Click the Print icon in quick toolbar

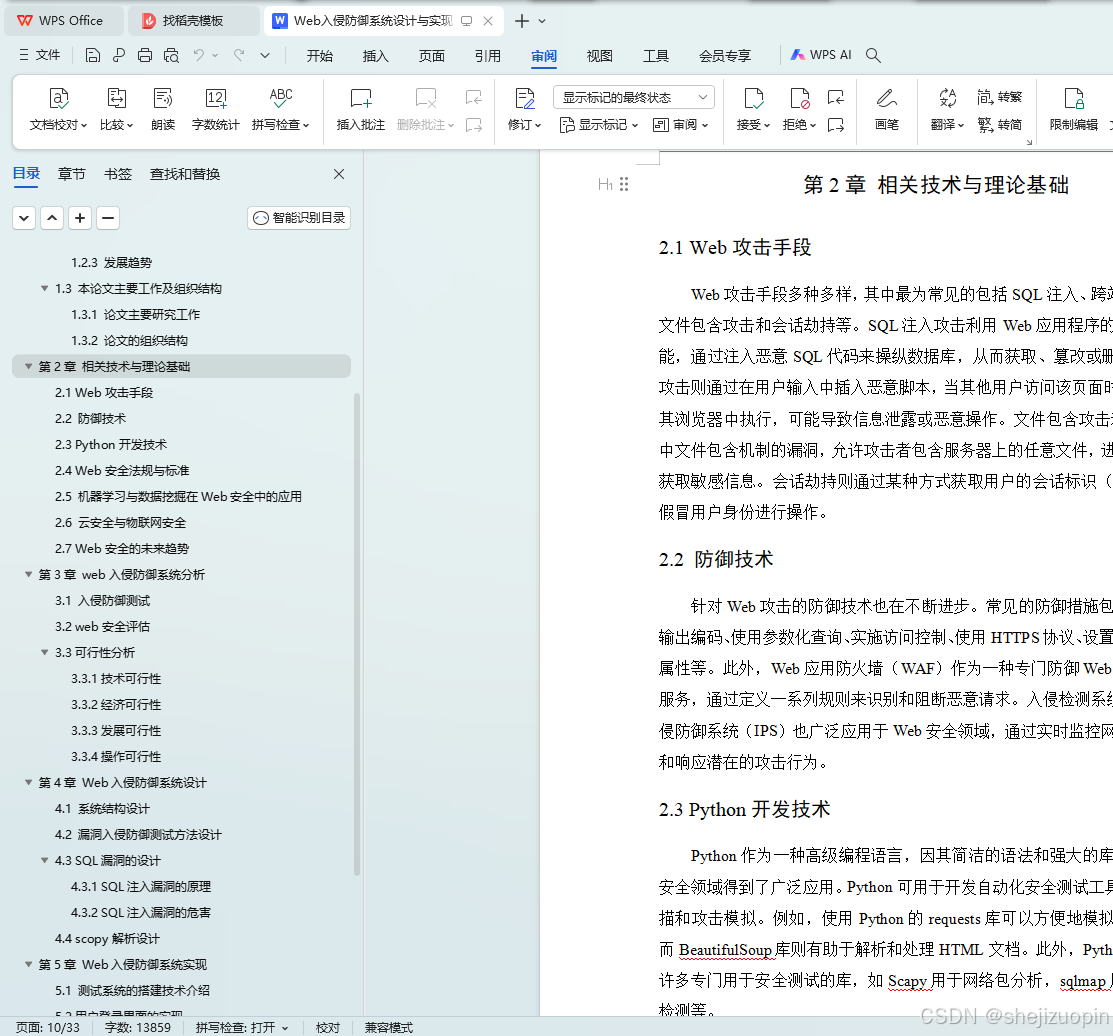click(x=145, y=55)
